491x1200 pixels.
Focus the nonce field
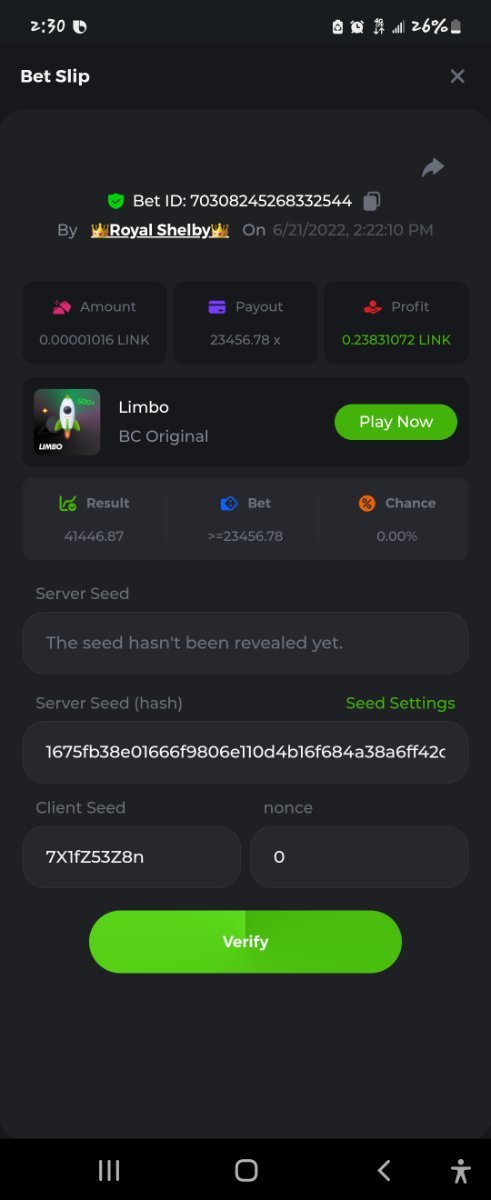(359, 857)
